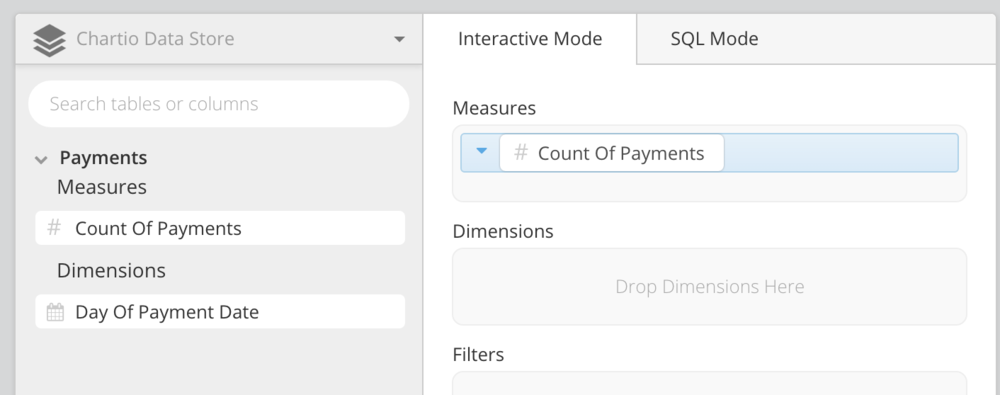1000x395 pixels.
Task: Click the Chartio Data Store label
Action: (155, 39)
